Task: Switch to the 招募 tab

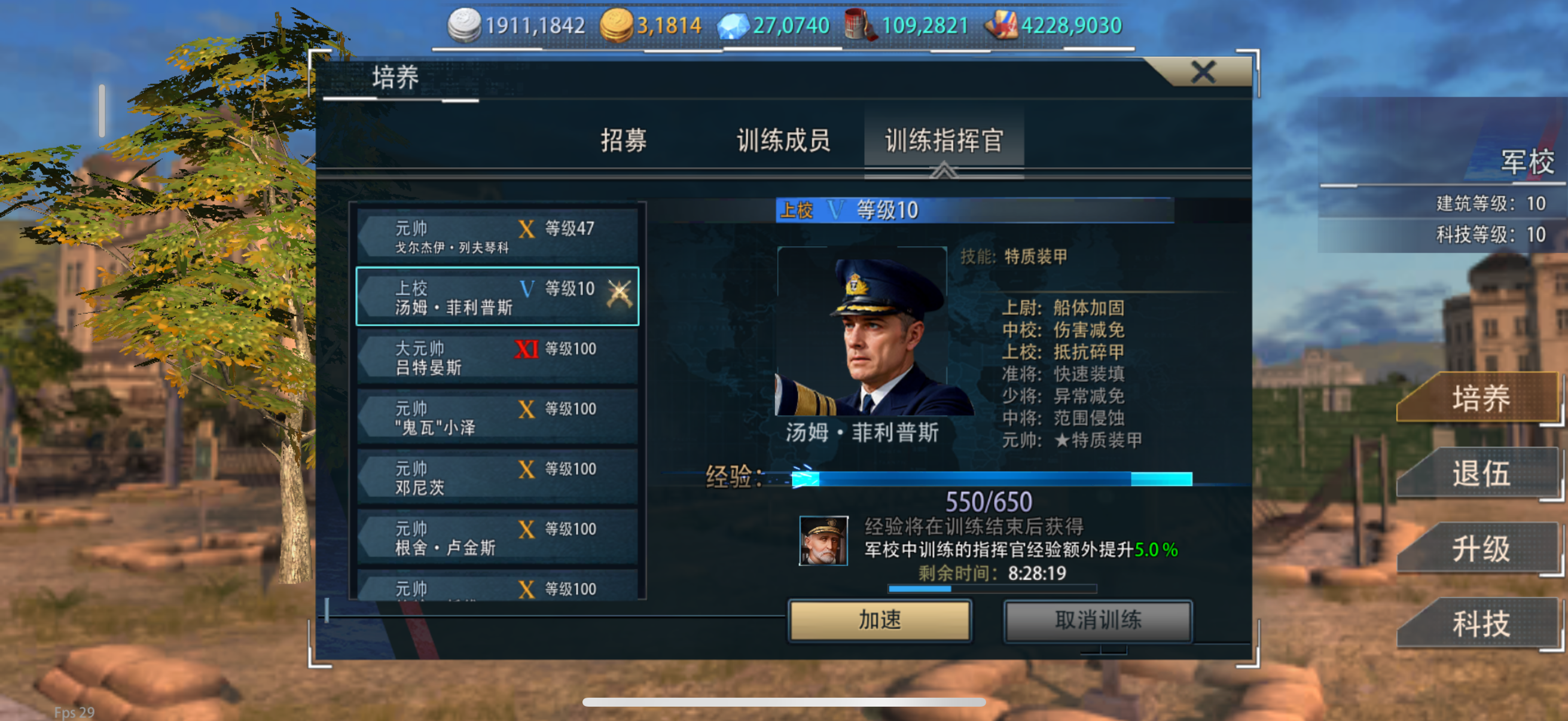Action: tap(623, 140)
